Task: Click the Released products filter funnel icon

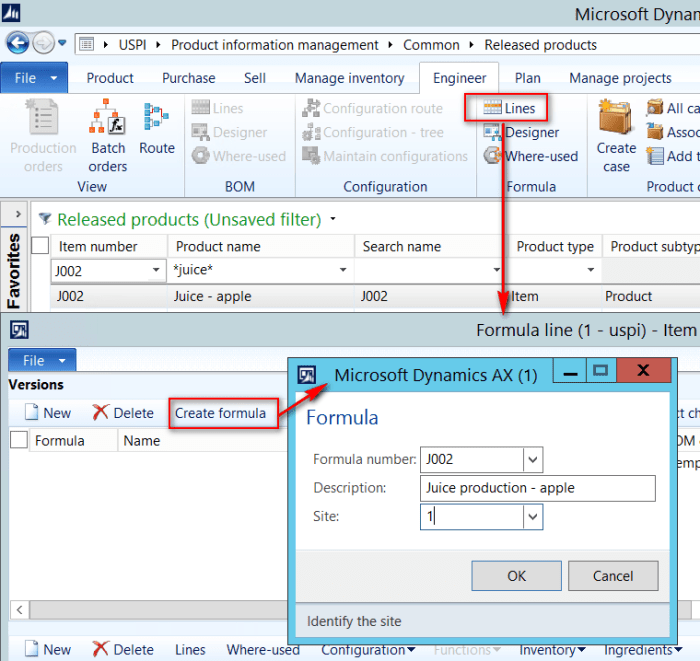Action: point(45,219)
